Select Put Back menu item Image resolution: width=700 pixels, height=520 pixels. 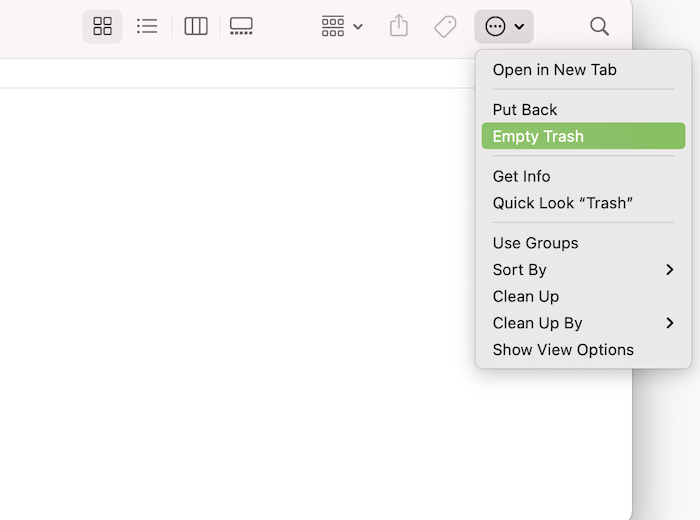tap(583, 110)
